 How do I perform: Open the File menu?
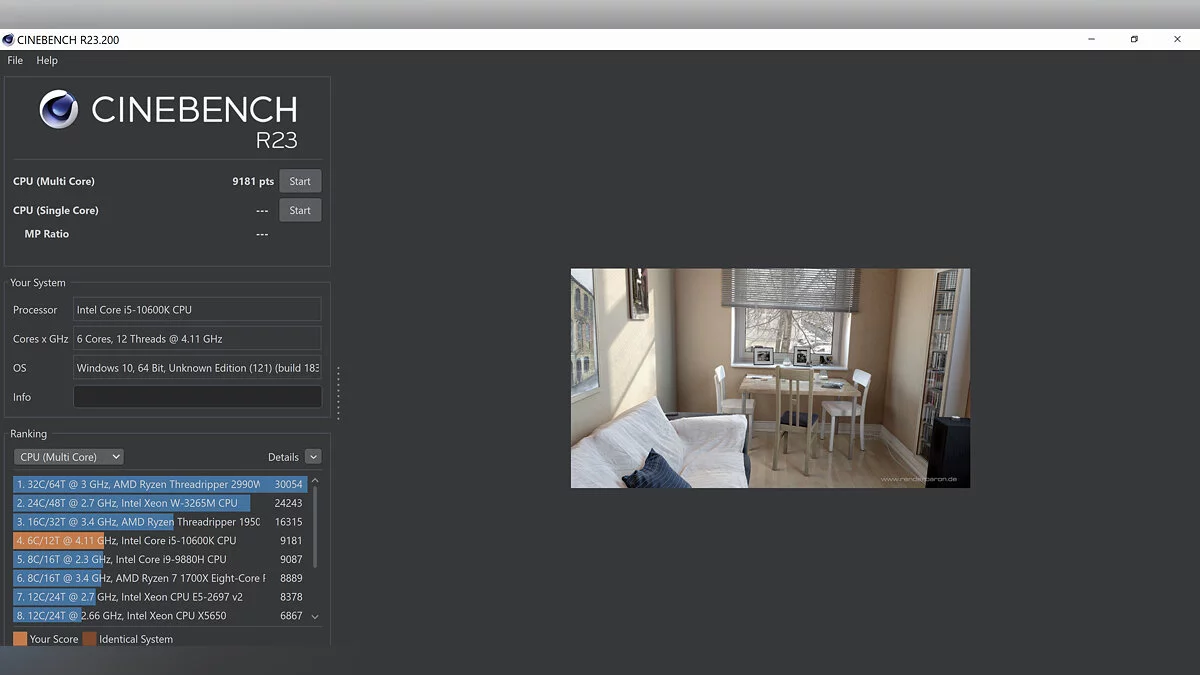pyautogui.click(x=15, y=60)
